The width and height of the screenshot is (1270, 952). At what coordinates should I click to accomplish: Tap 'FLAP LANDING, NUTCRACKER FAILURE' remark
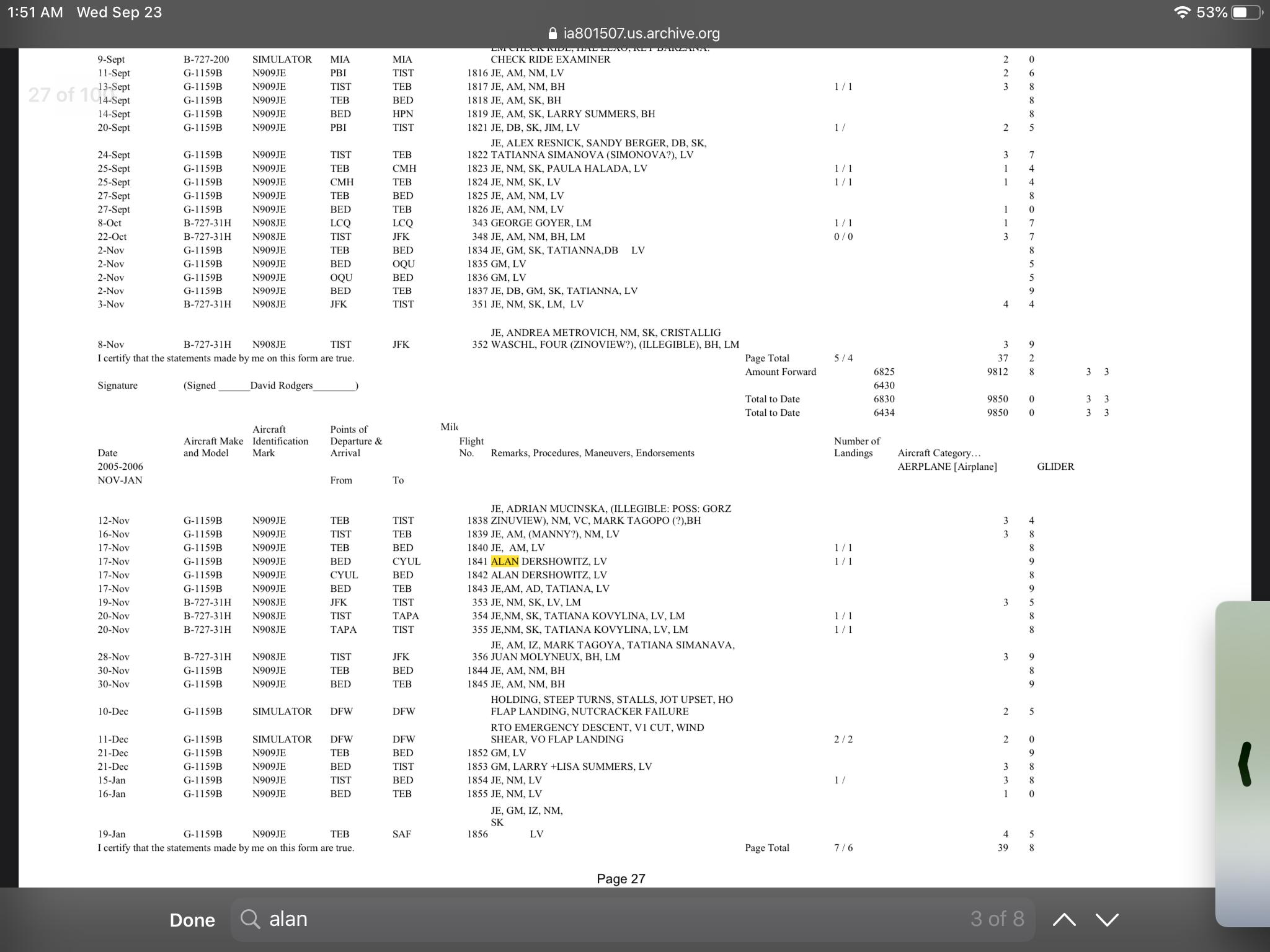click(x=590, y=712)
